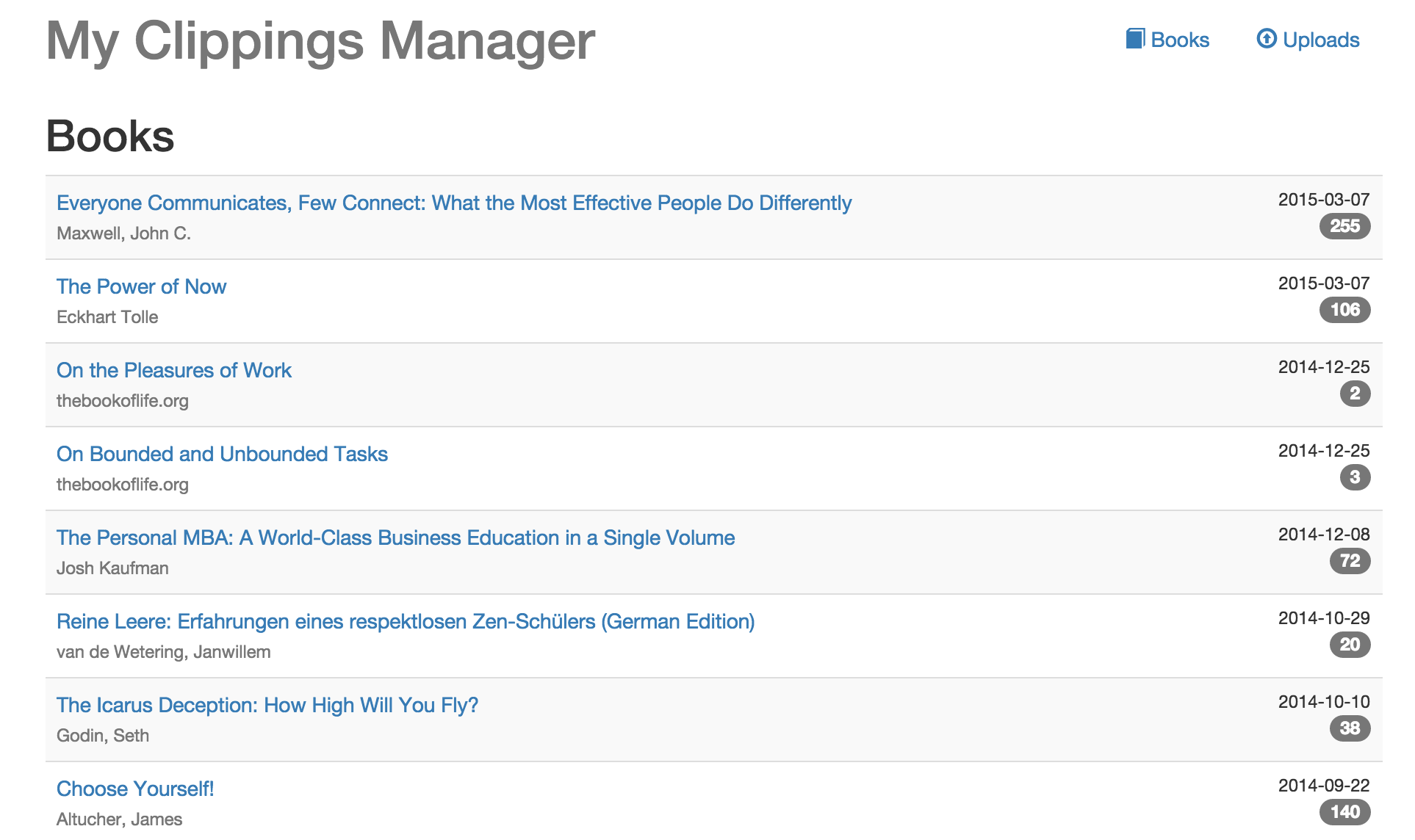
Task: Select "On the Pleasures of Work" link
Action: [x=174, y=370]
